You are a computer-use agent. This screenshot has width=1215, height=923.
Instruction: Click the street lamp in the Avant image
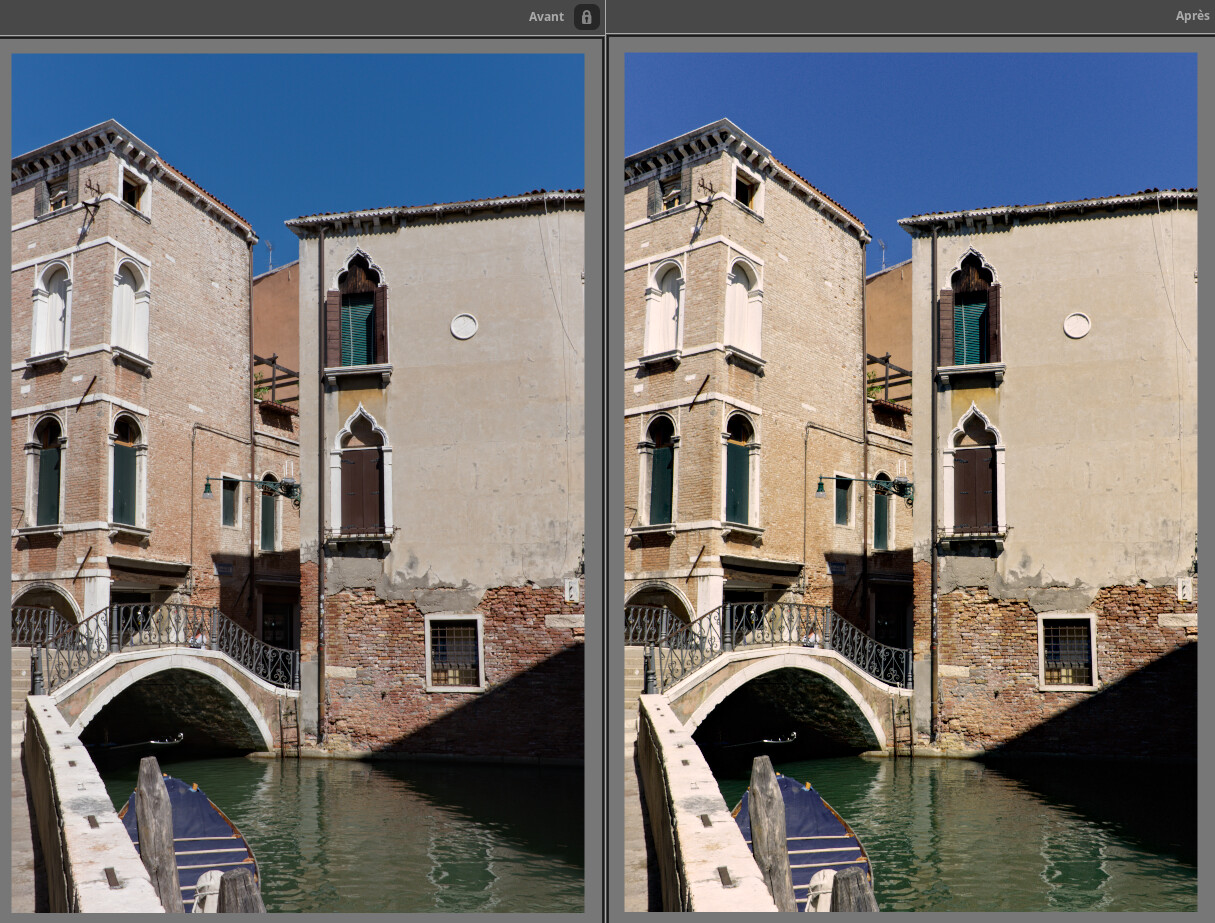209,487
